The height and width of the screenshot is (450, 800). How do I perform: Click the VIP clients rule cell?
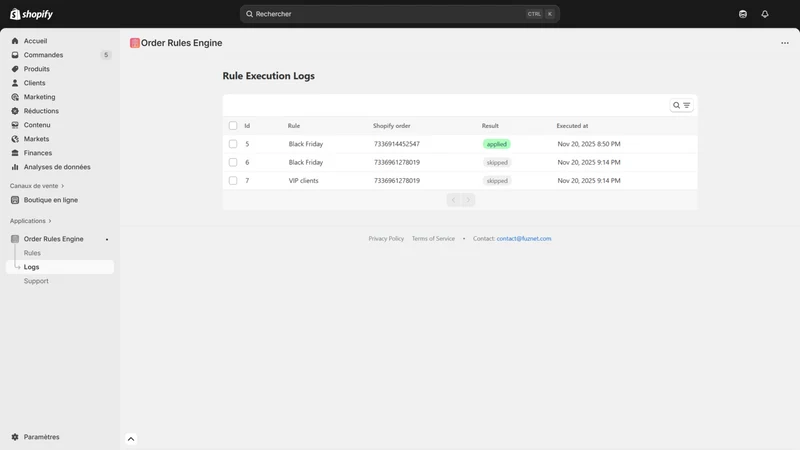click(x=303, y=181)
